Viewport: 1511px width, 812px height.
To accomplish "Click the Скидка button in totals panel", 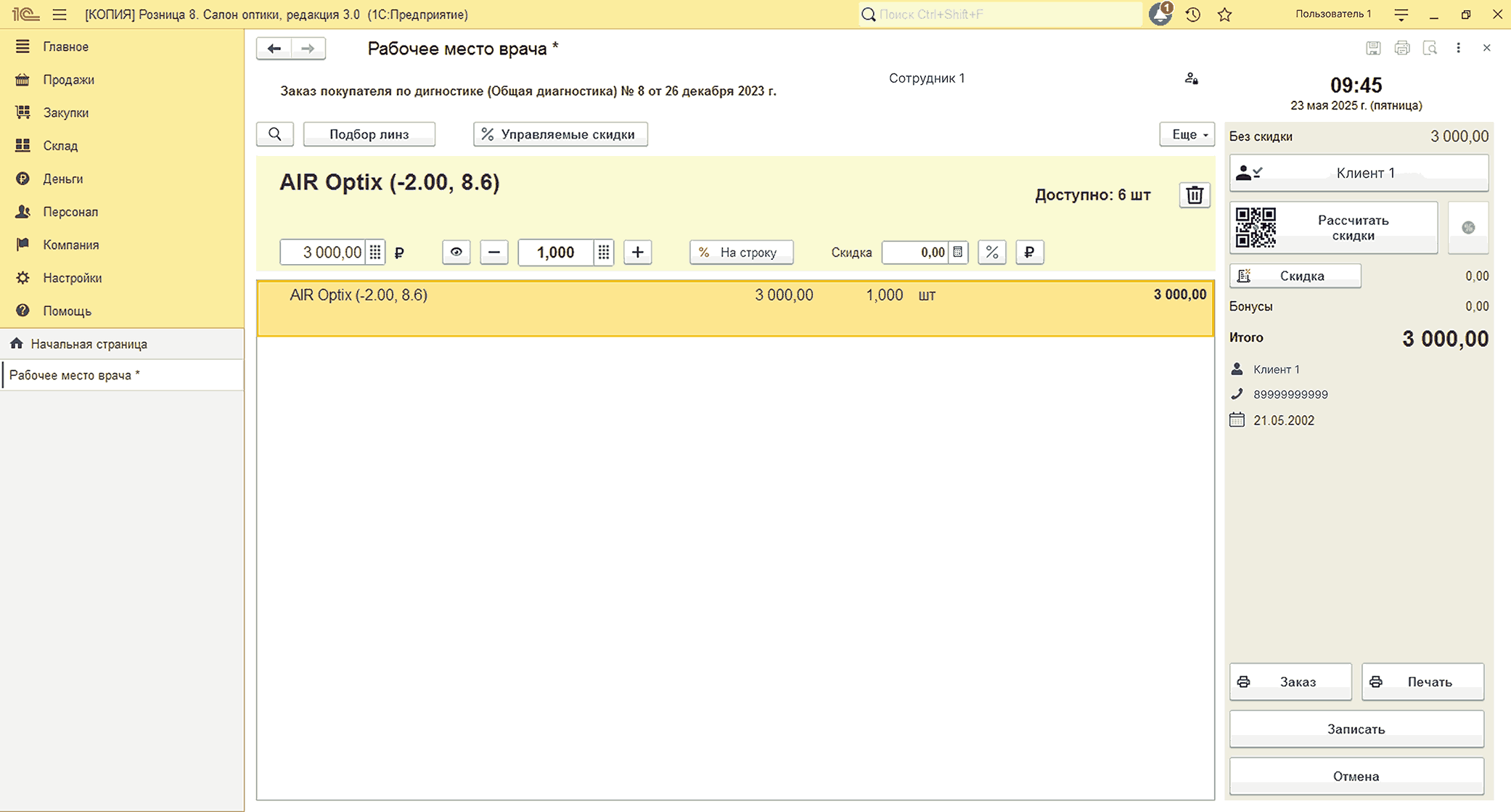I will (x=1295, y=276).
